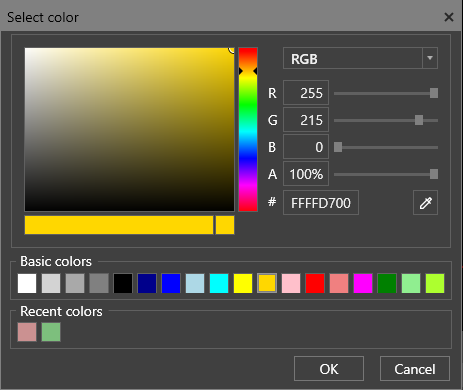This screenshot has height=390, width=463.
Task: Click the hex color code field
Action: tap(321, 203)
